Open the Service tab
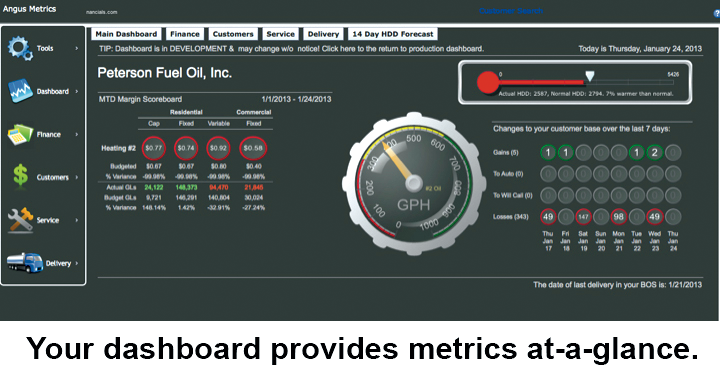The height and width of the screenshot is (380, 720). coord(281,34)
